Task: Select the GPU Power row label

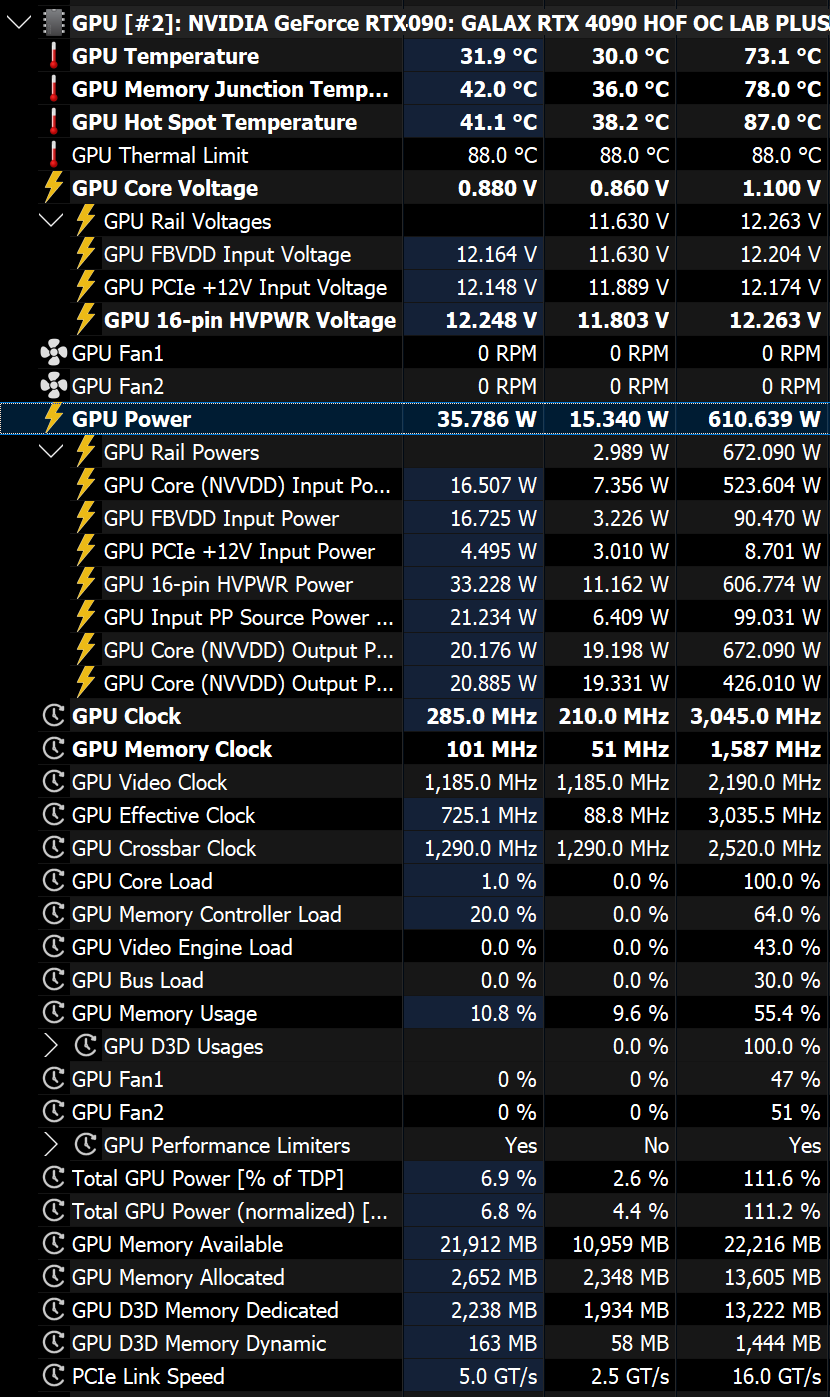Action: (131, 419)
